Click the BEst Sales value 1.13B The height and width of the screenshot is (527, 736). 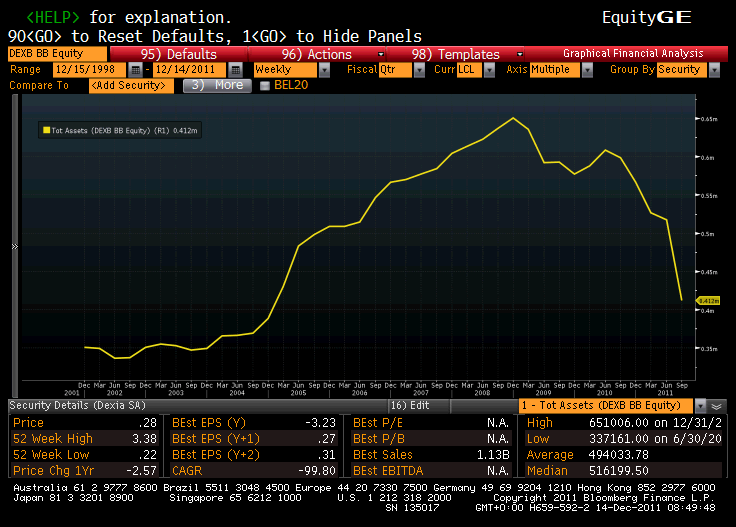point(493,455)
